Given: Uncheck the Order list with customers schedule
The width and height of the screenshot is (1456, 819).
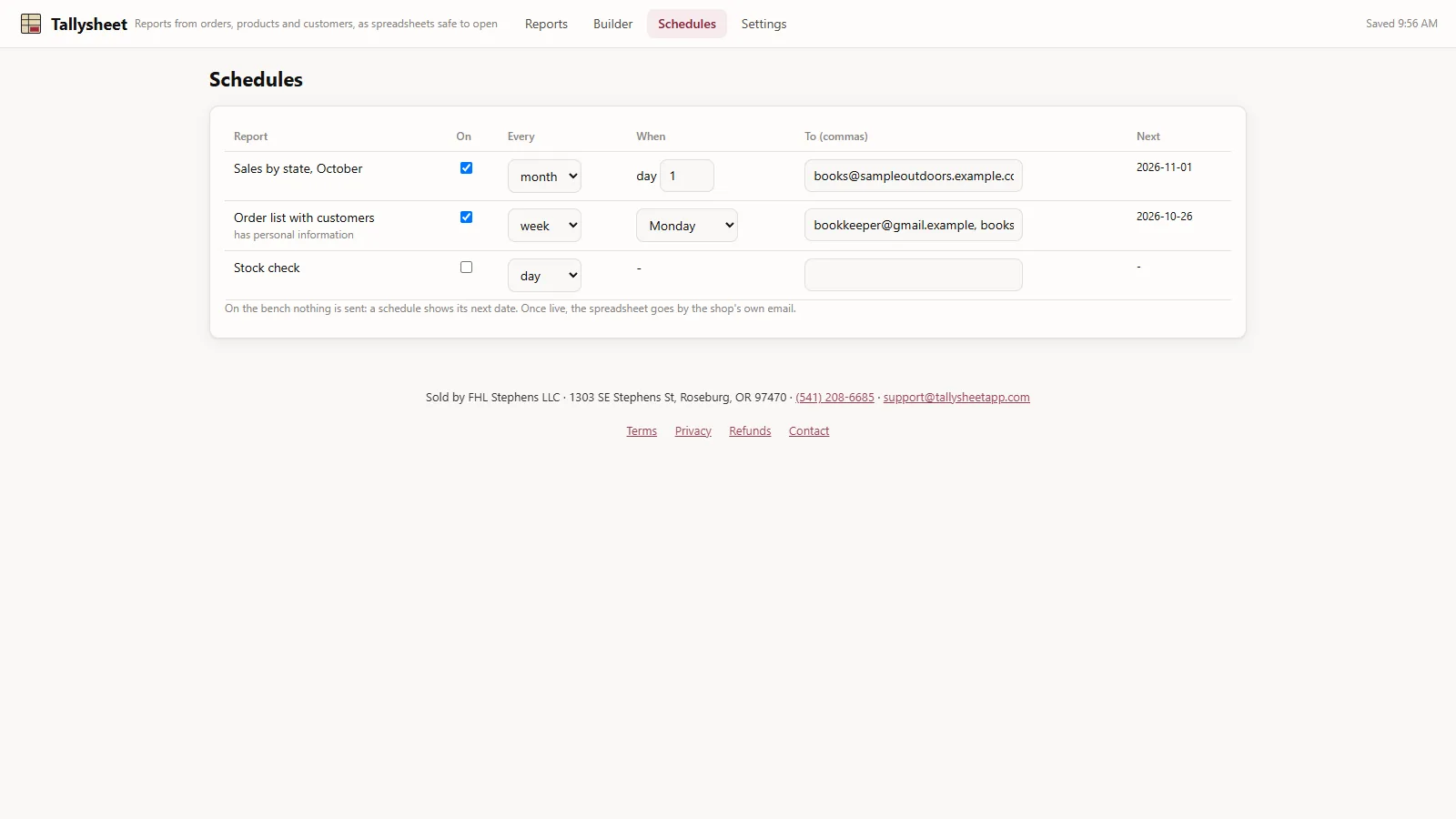Looking at the screenshot, I should pyautogui.click(x=466, y=217).
